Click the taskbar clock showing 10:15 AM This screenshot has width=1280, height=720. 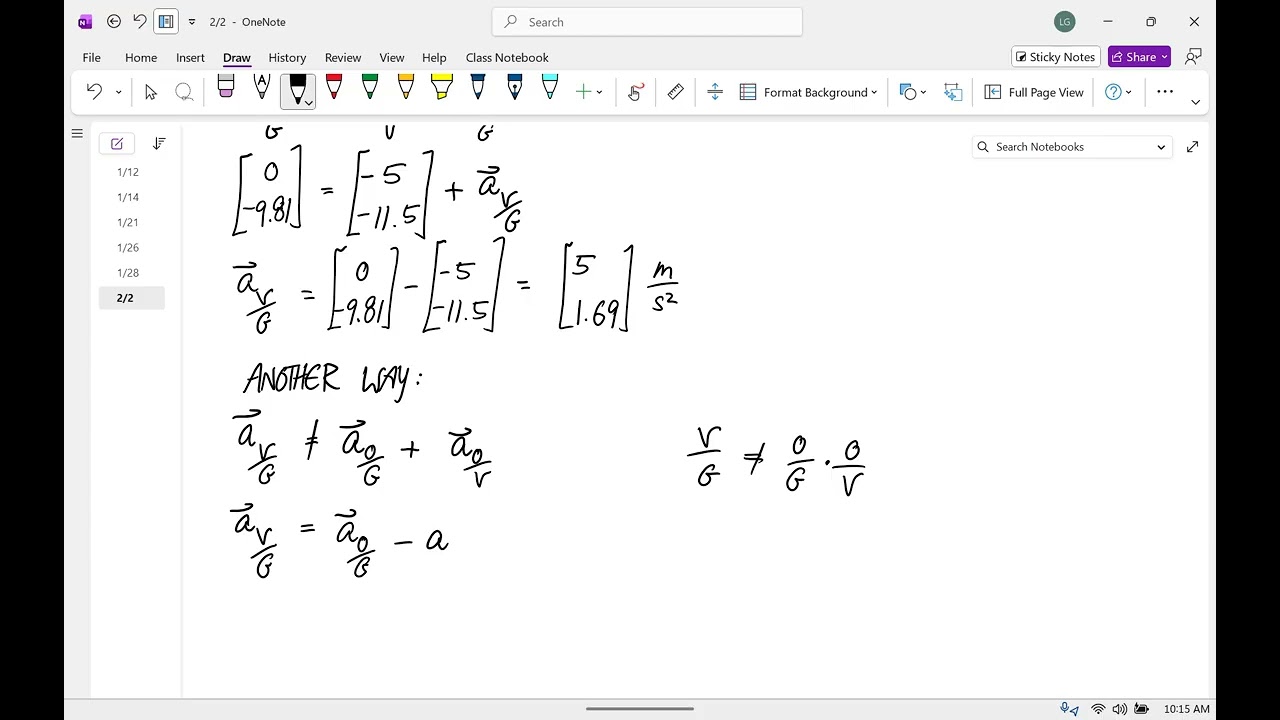(1186, 709)
